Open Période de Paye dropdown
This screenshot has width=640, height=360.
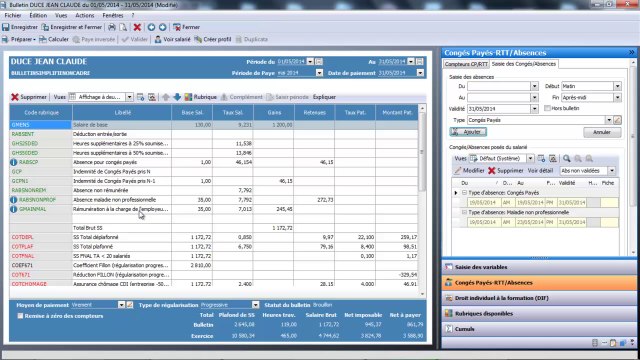319,73
